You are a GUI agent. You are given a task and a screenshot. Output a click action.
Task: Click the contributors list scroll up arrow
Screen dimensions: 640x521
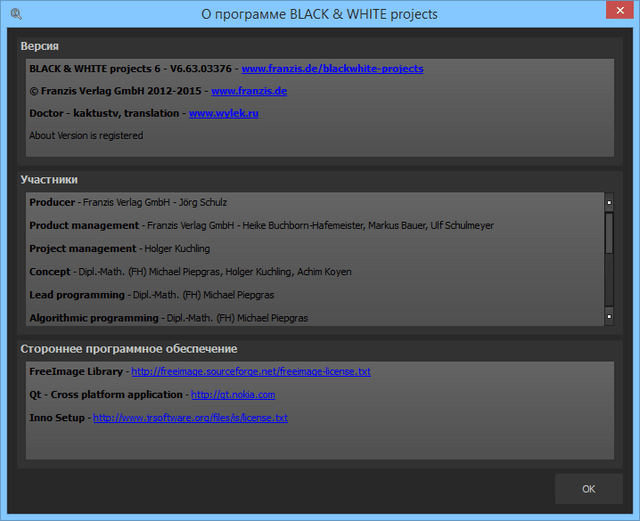(x=609, y=202)
